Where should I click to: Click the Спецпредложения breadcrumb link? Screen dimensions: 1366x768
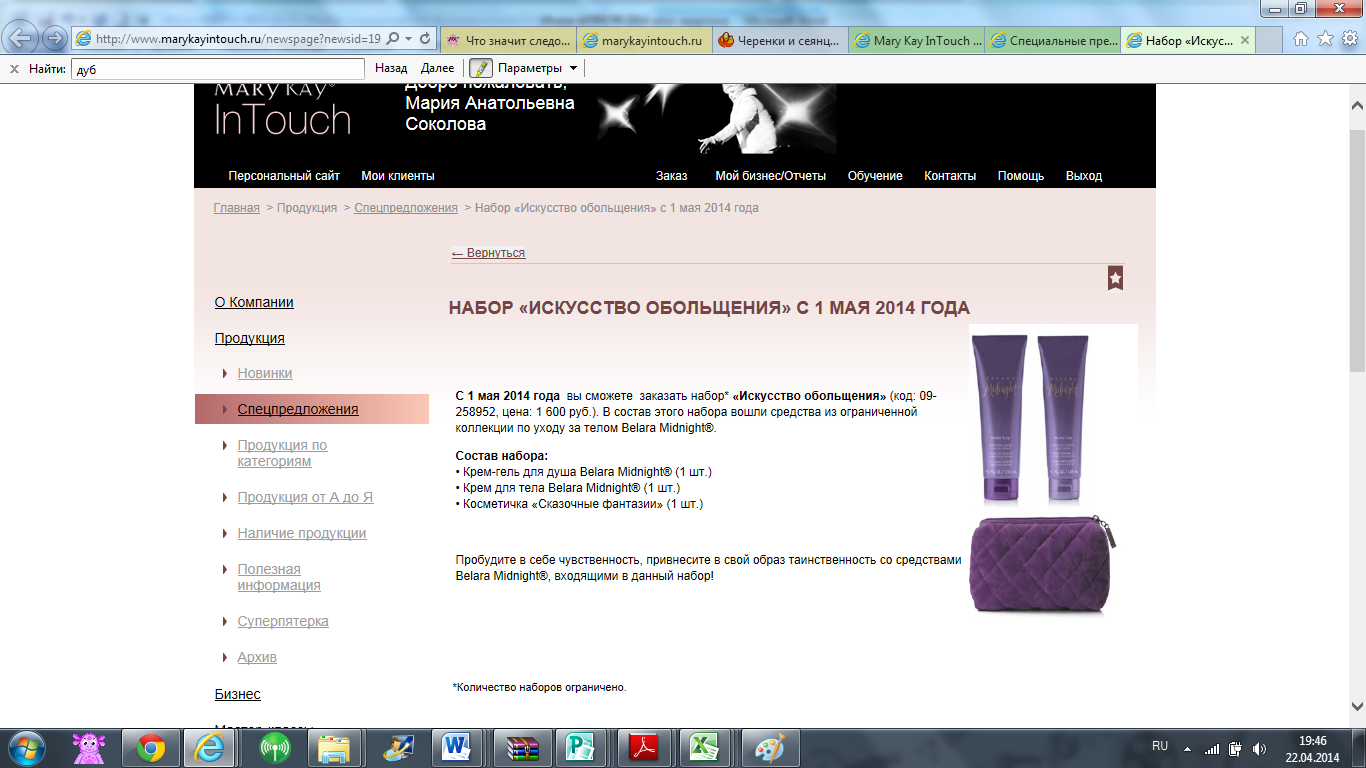[x=406, y=208]
